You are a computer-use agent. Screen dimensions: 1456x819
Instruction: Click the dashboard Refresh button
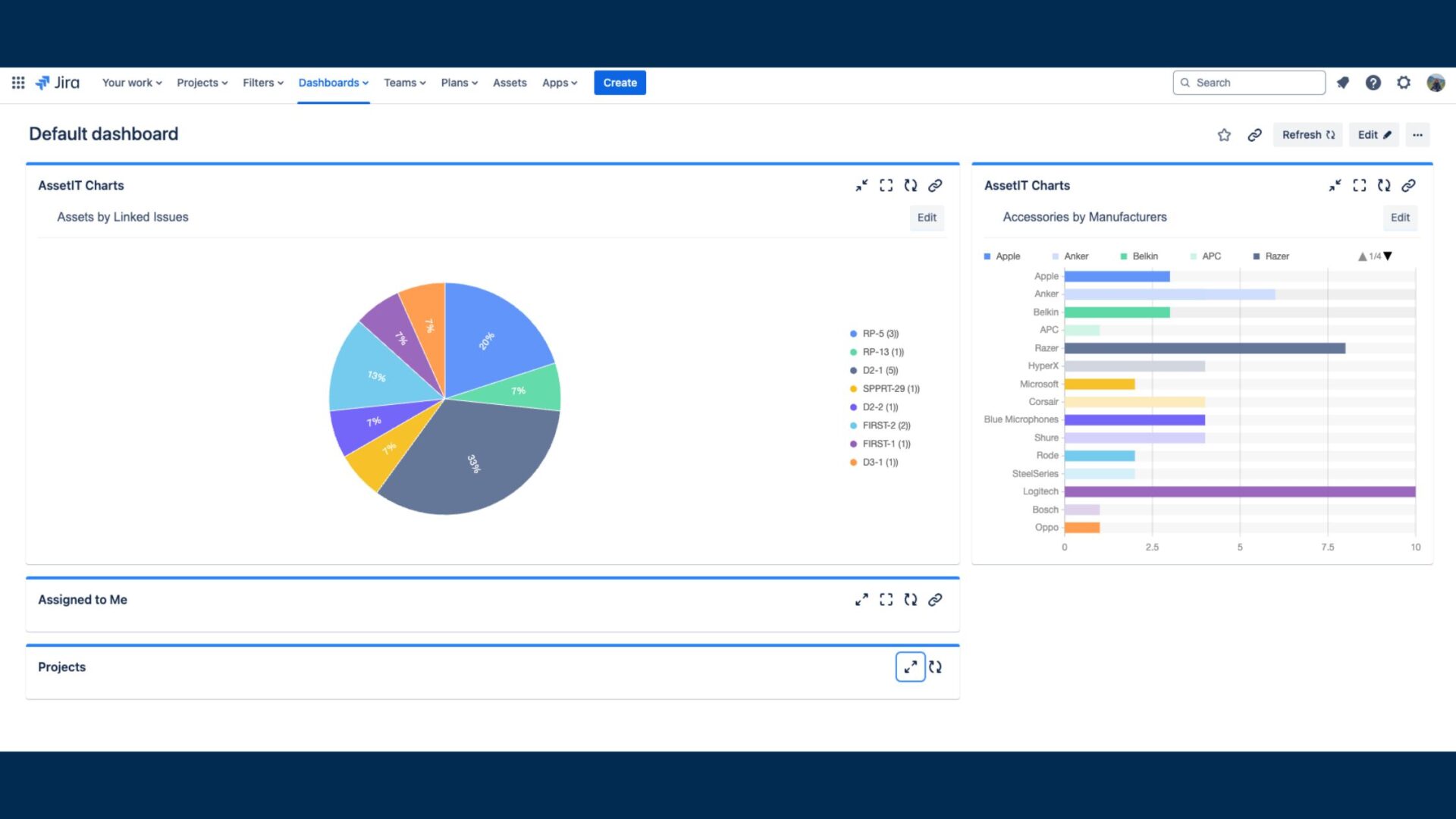click(x=1308, y=135)
